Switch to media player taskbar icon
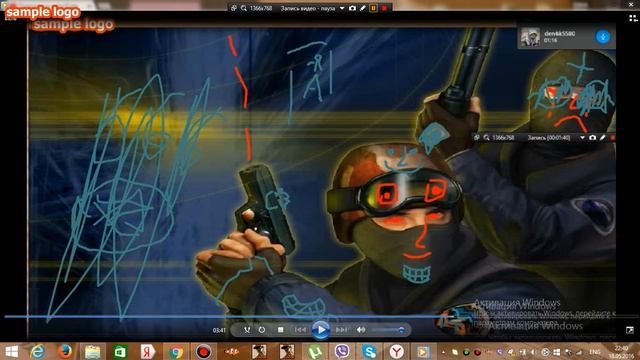 423,351
